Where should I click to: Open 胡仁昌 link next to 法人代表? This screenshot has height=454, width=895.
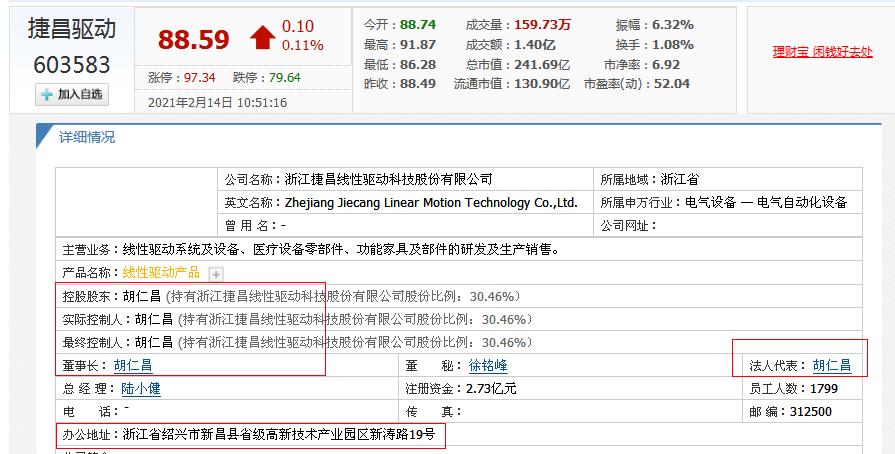832,365
